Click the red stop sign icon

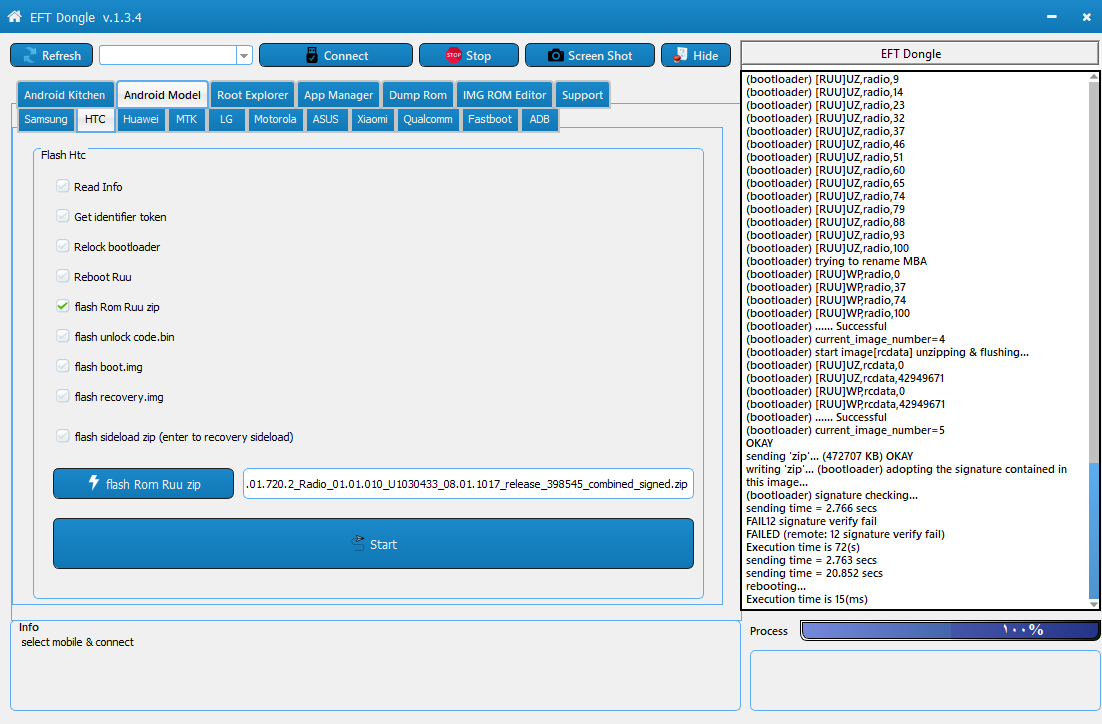(453, 56)
